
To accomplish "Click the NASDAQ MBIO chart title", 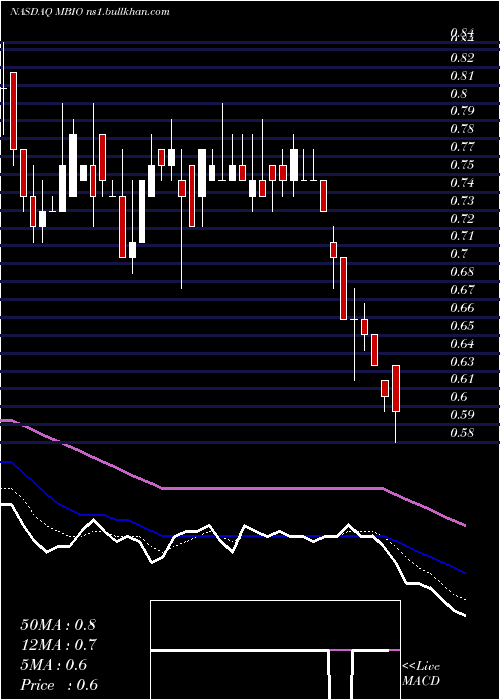I will pyautogui.click(x=89, y=12).
